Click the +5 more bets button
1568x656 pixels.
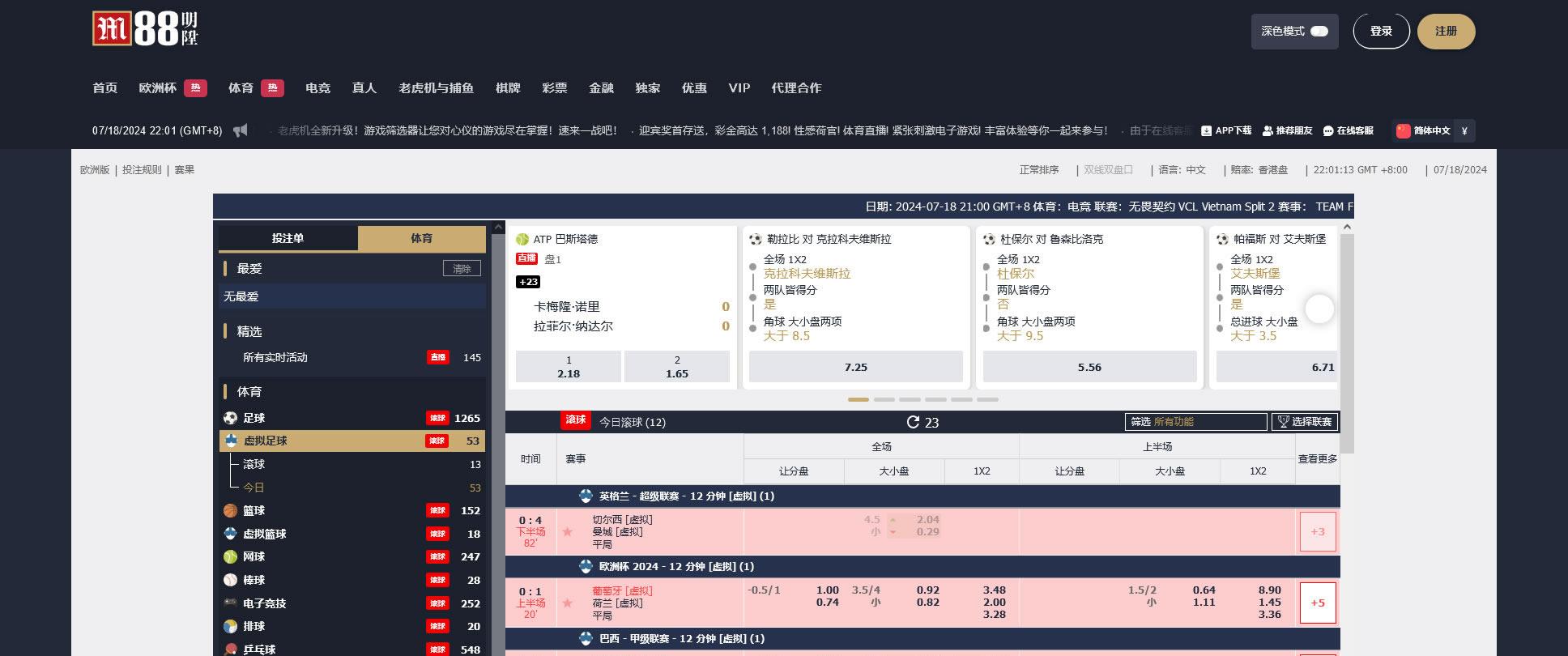point(1318,603)
